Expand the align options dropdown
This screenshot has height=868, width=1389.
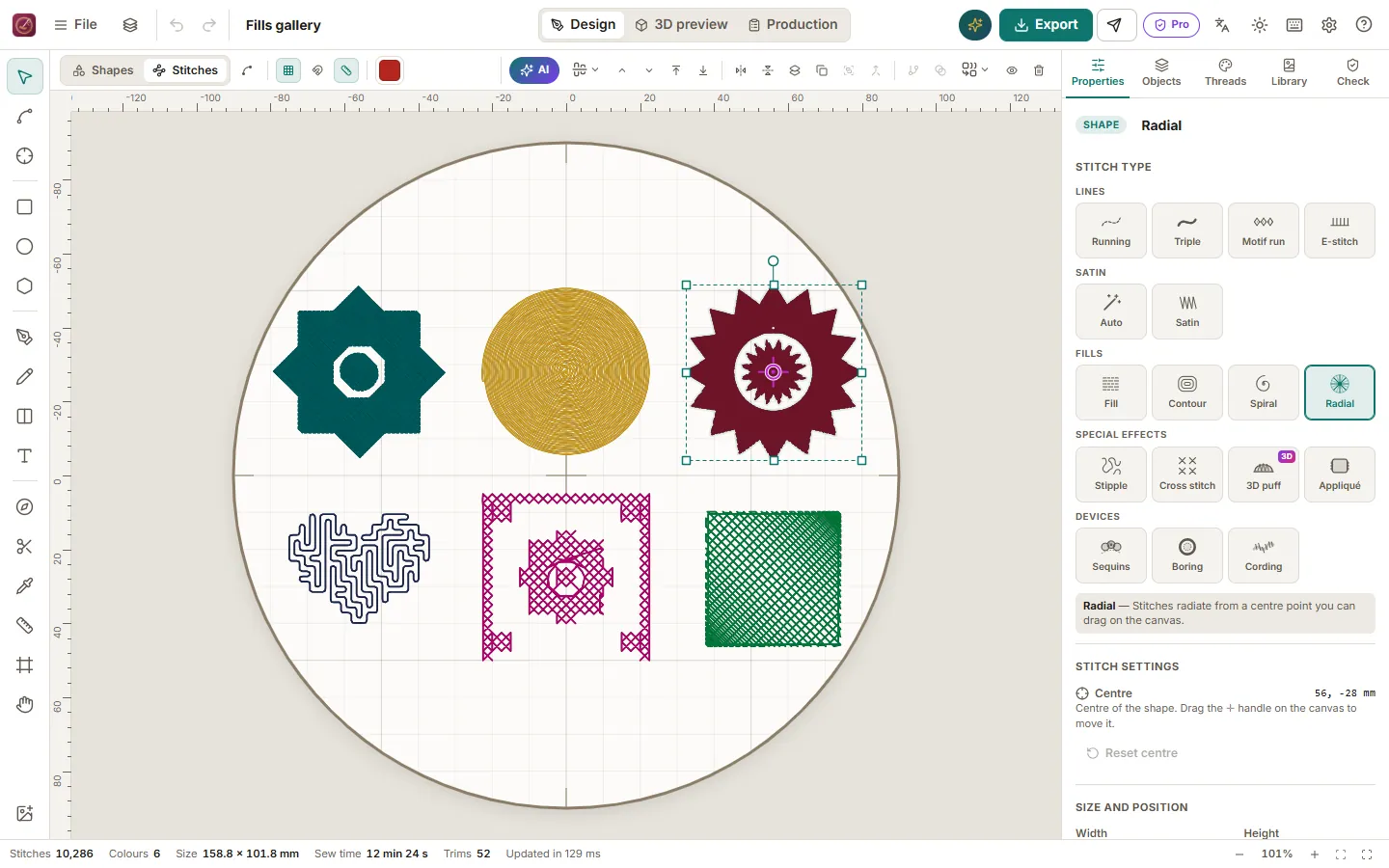coord(586,70)
